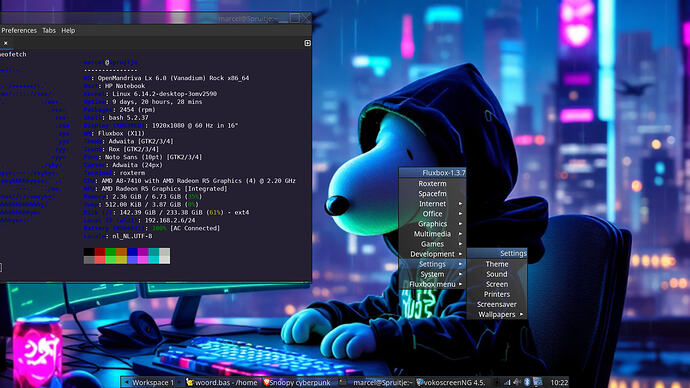This screenshot has height=388, width=690.
Task: Open Screensaver in the Settings submenu
Action: (x=497, y=304)
